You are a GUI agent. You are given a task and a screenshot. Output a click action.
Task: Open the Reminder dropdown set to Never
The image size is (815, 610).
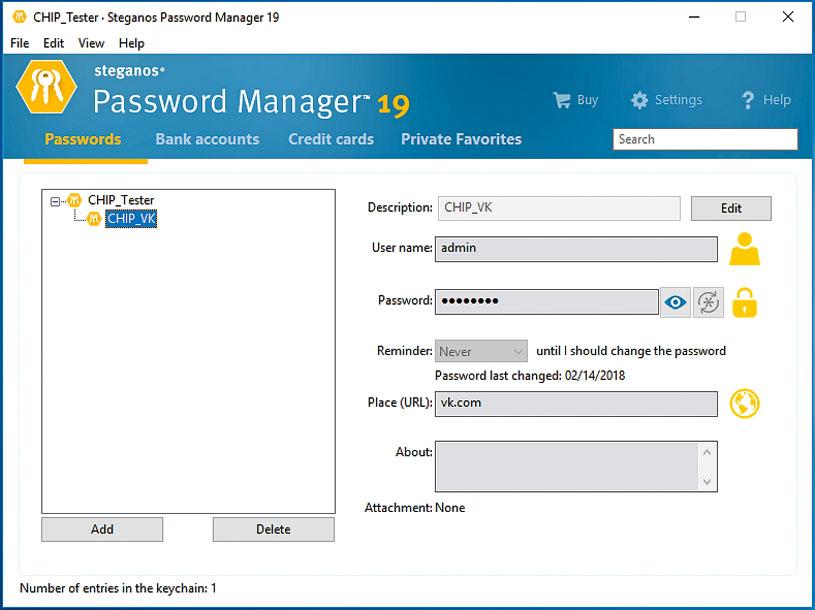(x=482, y=352)
